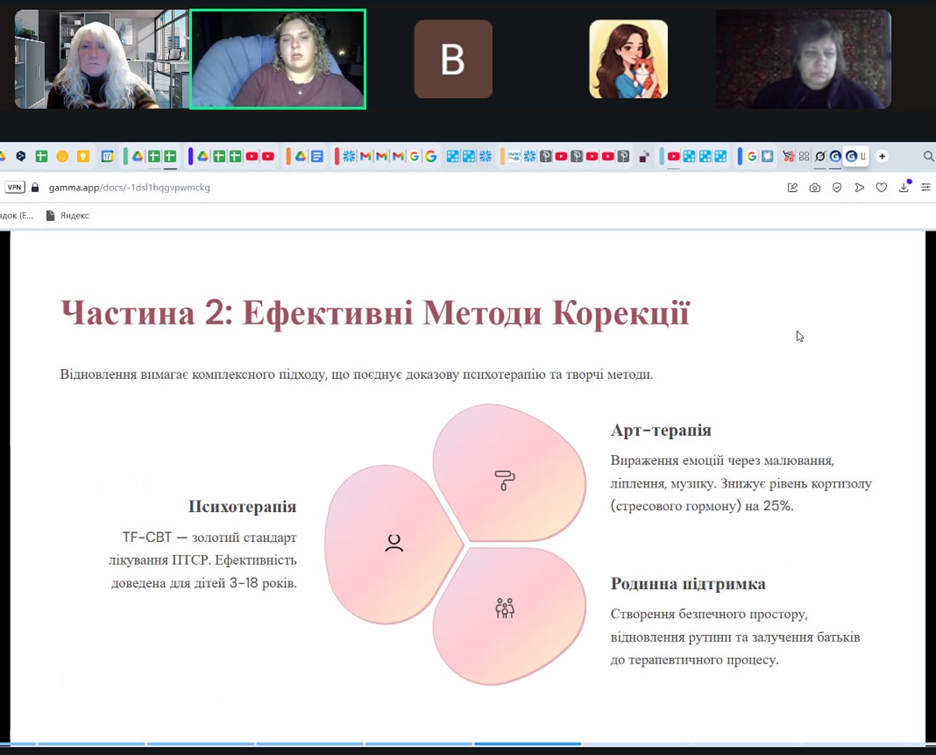Click the send arrow icon in address bar
Screen dimensions: 936x755
click(859, 187)
